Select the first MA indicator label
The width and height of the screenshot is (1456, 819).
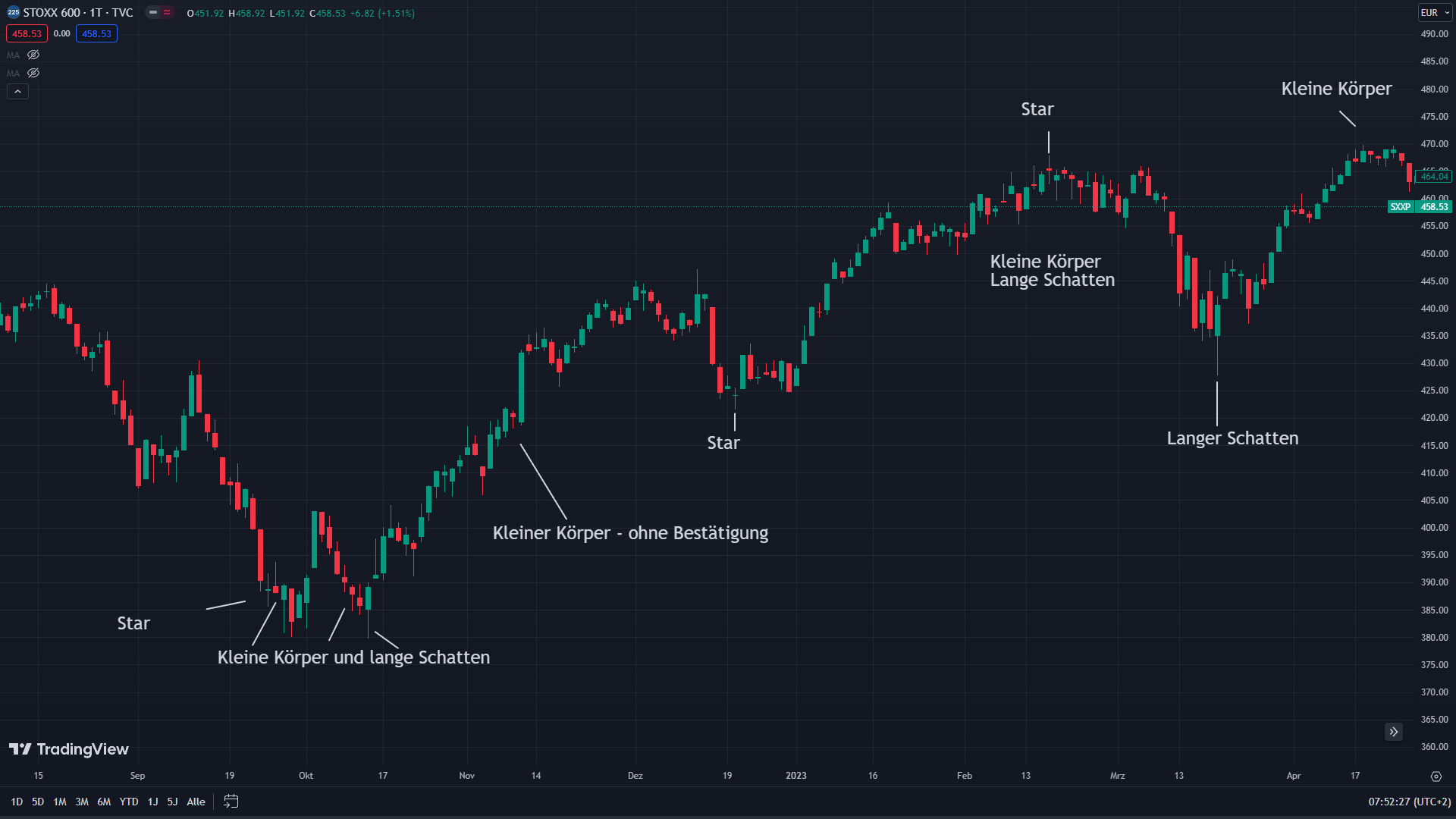point(13,55)
